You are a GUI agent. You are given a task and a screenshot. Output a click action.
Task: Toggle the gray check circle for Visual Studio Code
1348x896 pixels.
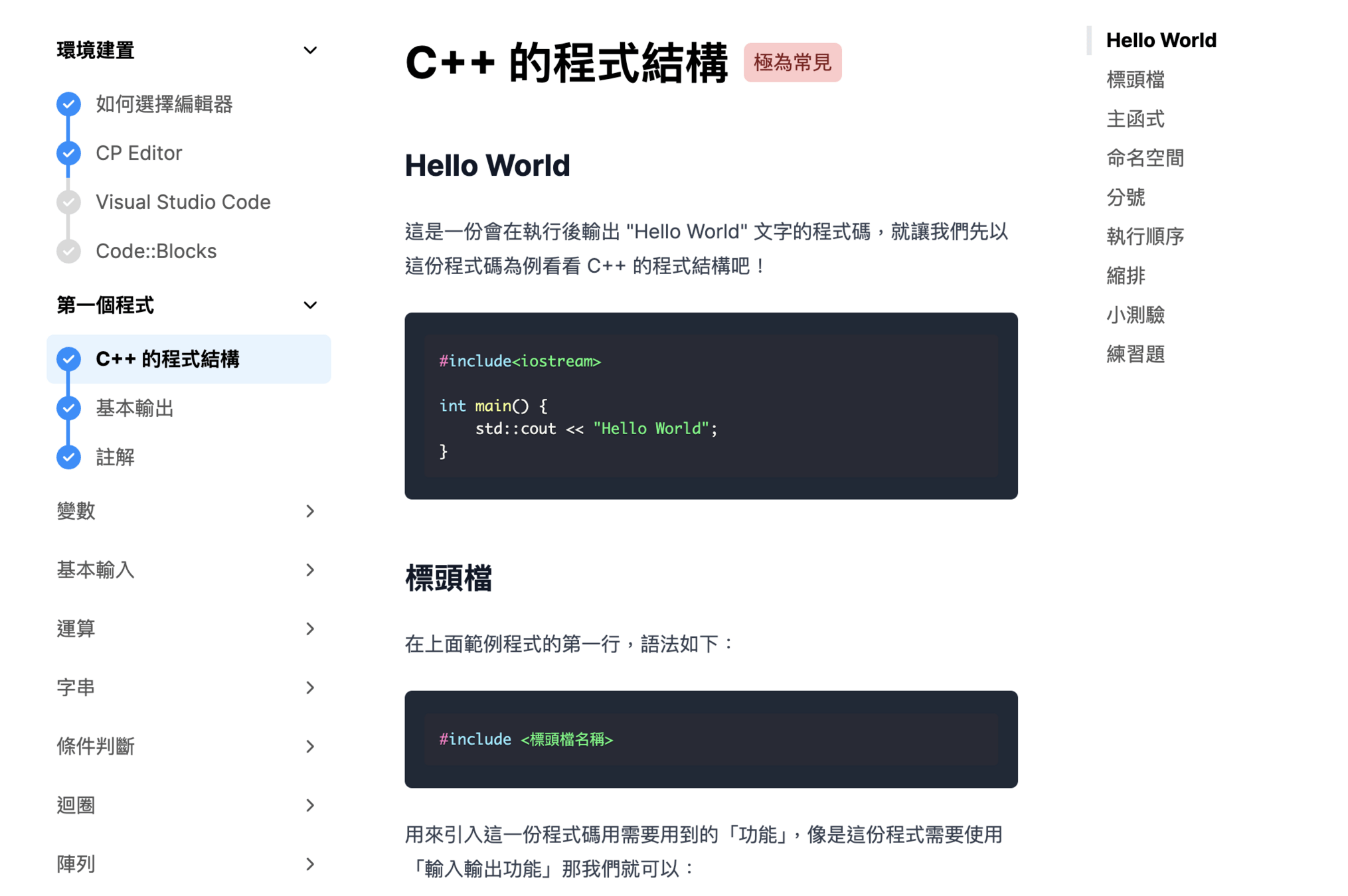(68, 202)
